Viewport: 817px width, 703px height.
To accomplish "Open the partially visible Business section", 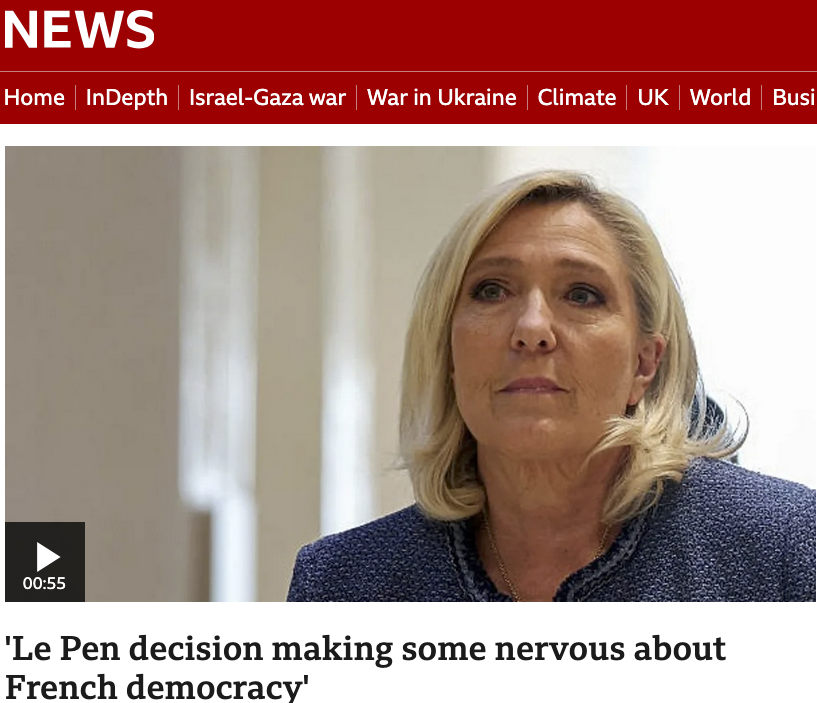I will (794, 97).
